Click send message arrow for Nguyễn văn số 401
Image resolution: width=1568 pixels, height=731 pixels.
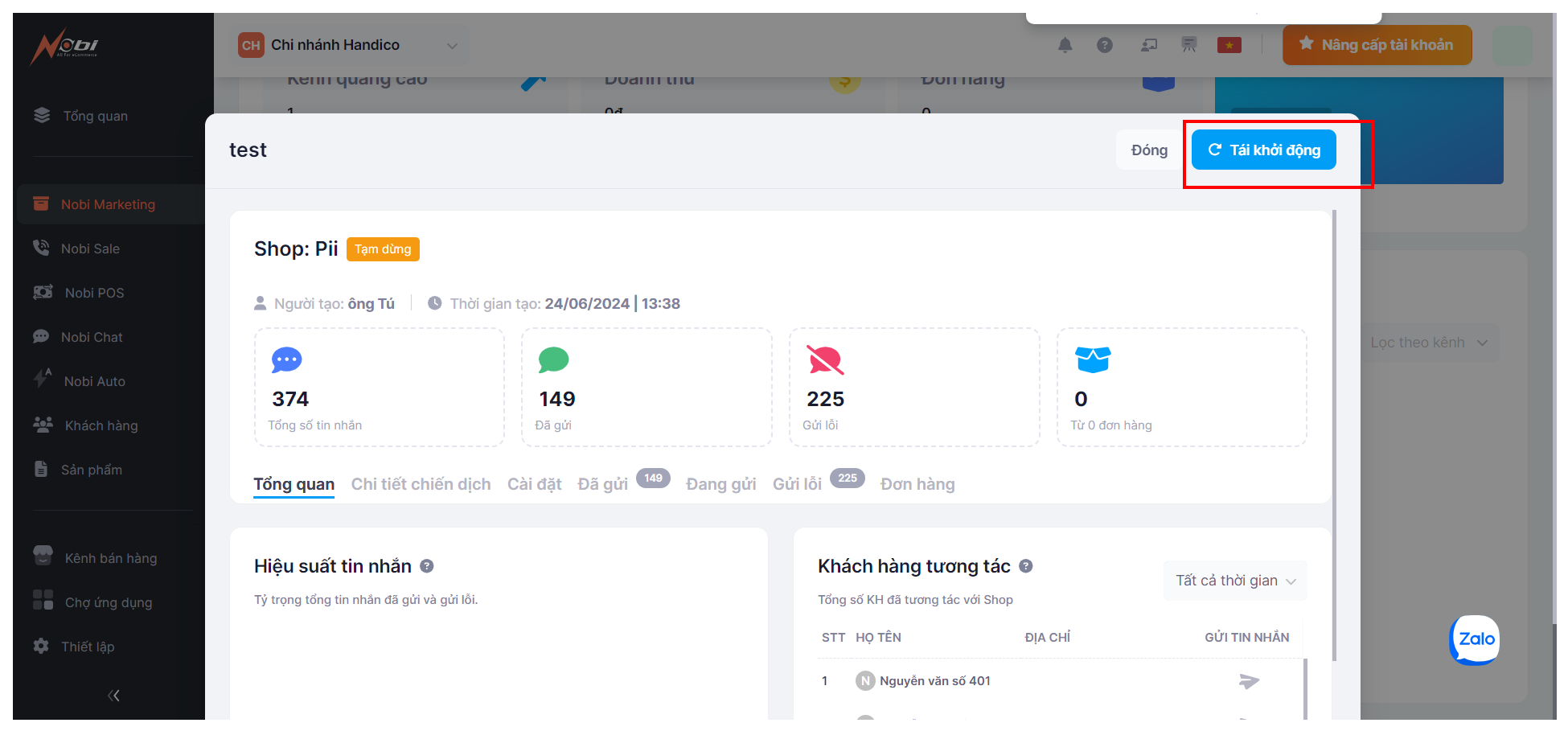tap(1248, 681)
